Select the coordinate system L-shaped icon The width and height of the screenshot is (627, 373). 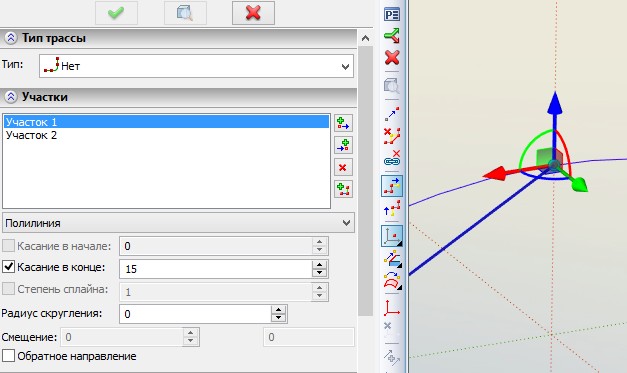392,308
